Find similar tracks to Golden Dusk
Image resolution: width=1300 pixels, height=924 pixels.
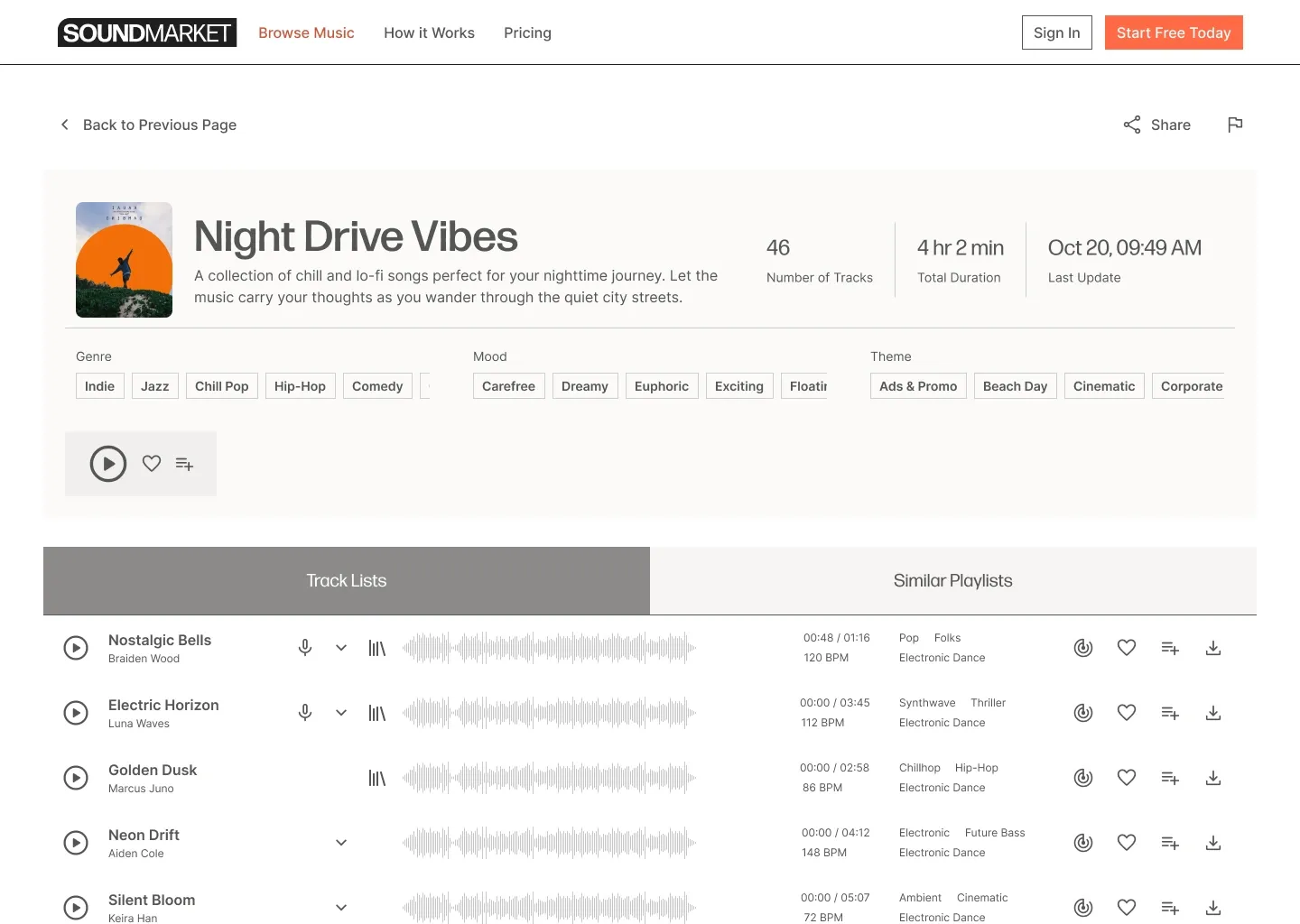pyautogui.click(x=1083, y=778)
